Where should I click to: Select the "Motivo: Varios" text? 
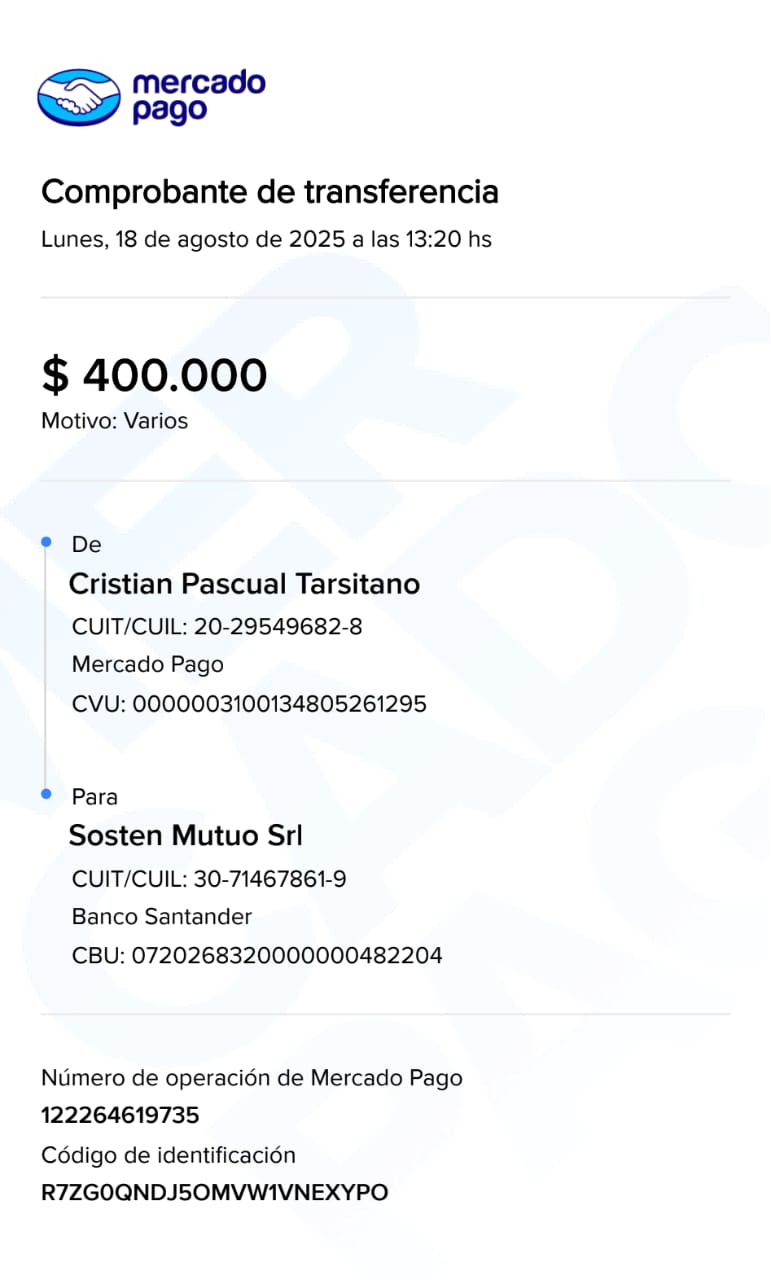coord(114,421)
